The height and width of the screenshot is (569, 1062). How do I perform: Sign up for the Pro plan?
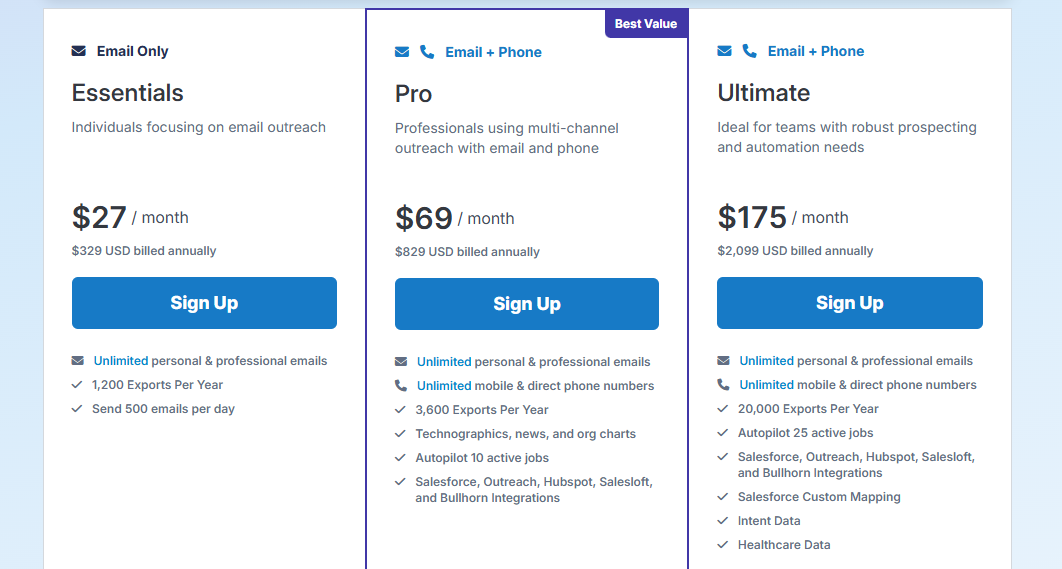[527, 304]
